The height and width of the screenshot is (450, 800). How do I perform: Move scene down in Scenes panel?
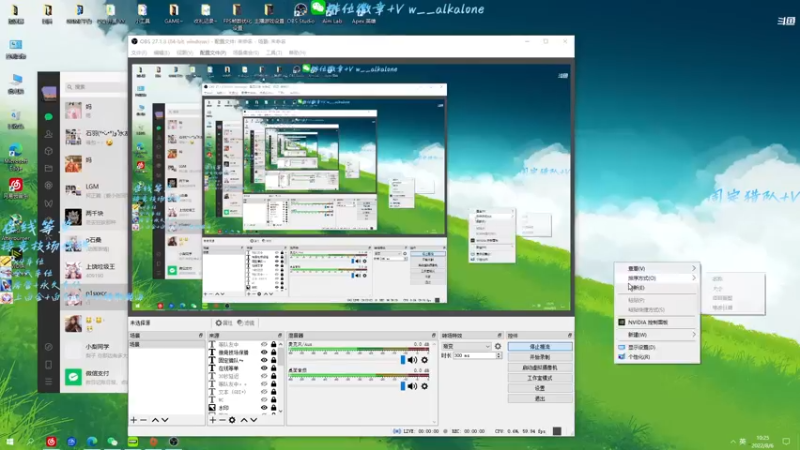click(165, 420)
